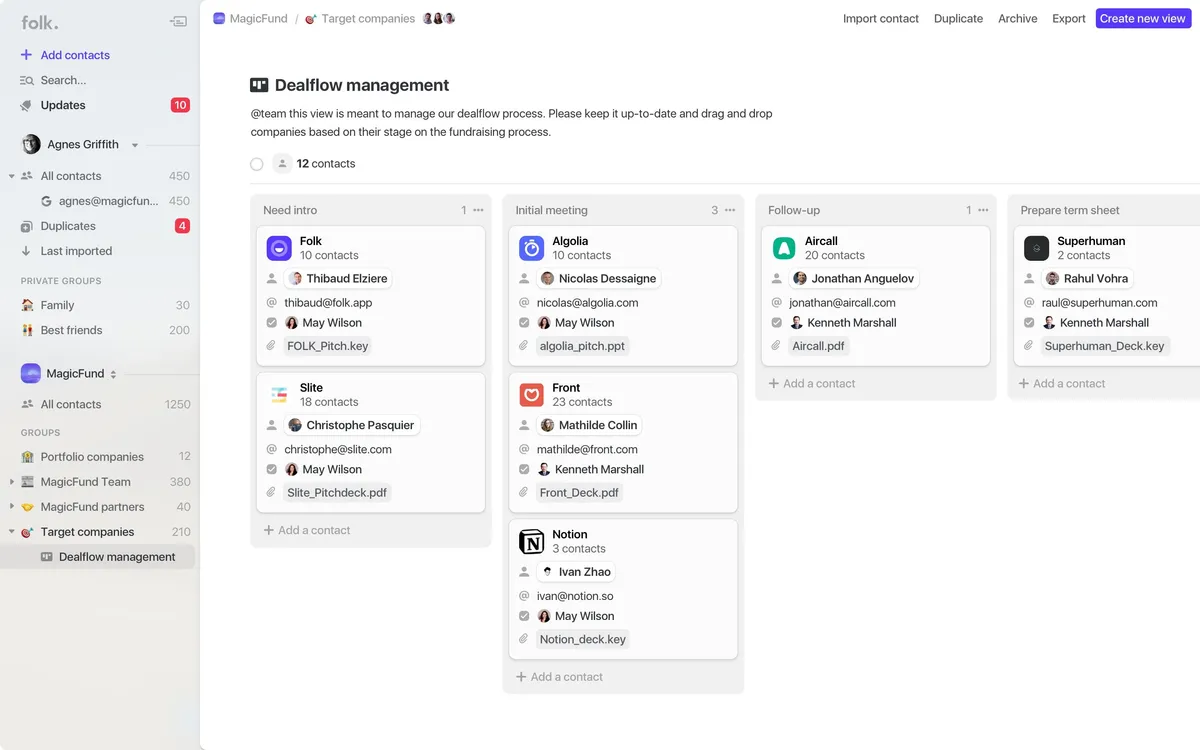The height and width of the screenshot is (750, 1200).
Task: Click the team member avatars in top bar
Action: point(439,18)
